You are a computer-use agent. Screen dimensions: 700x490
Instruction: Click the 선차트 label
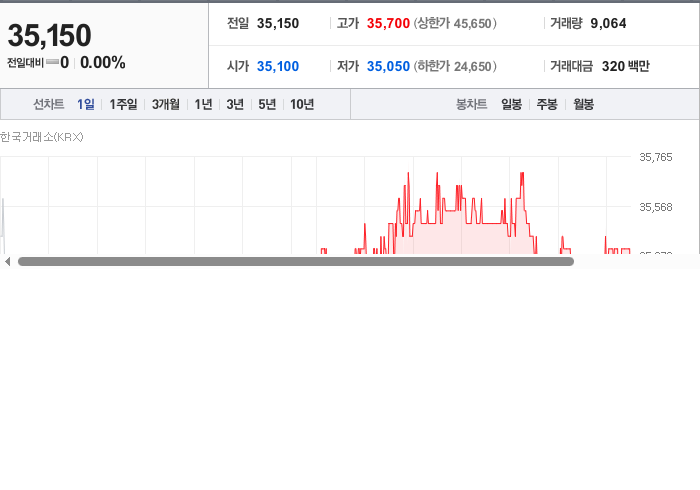(x=49, y=104)
